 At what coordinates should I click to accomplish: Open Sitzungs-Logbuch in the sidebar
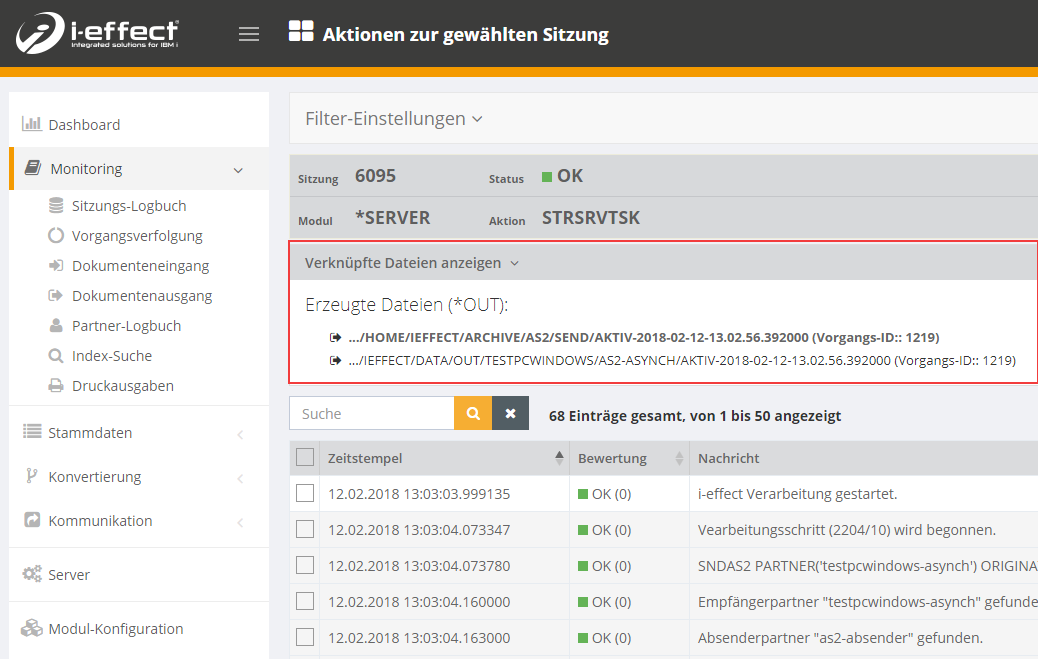(128, 206)
